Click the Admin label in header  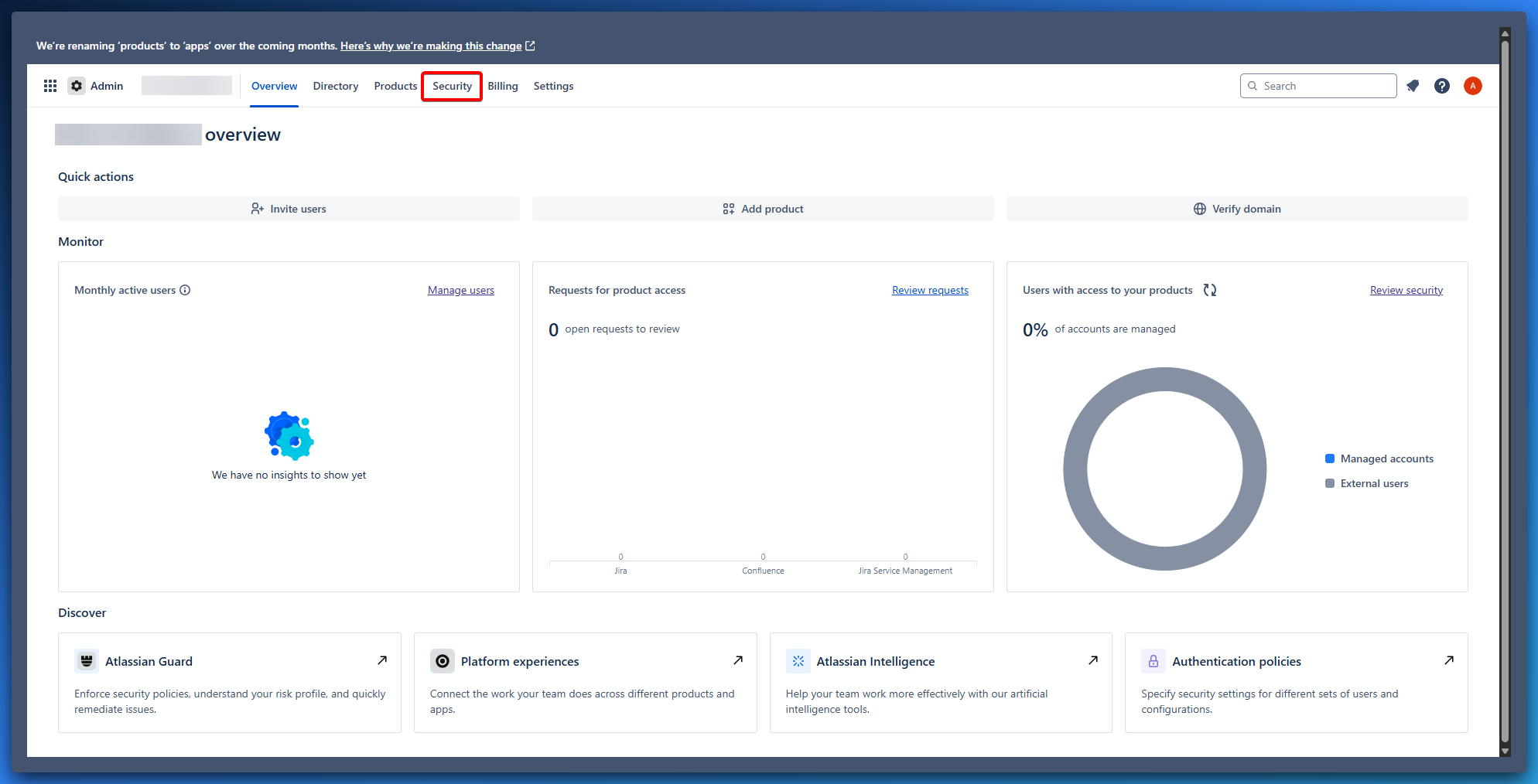tap(107, 86)
